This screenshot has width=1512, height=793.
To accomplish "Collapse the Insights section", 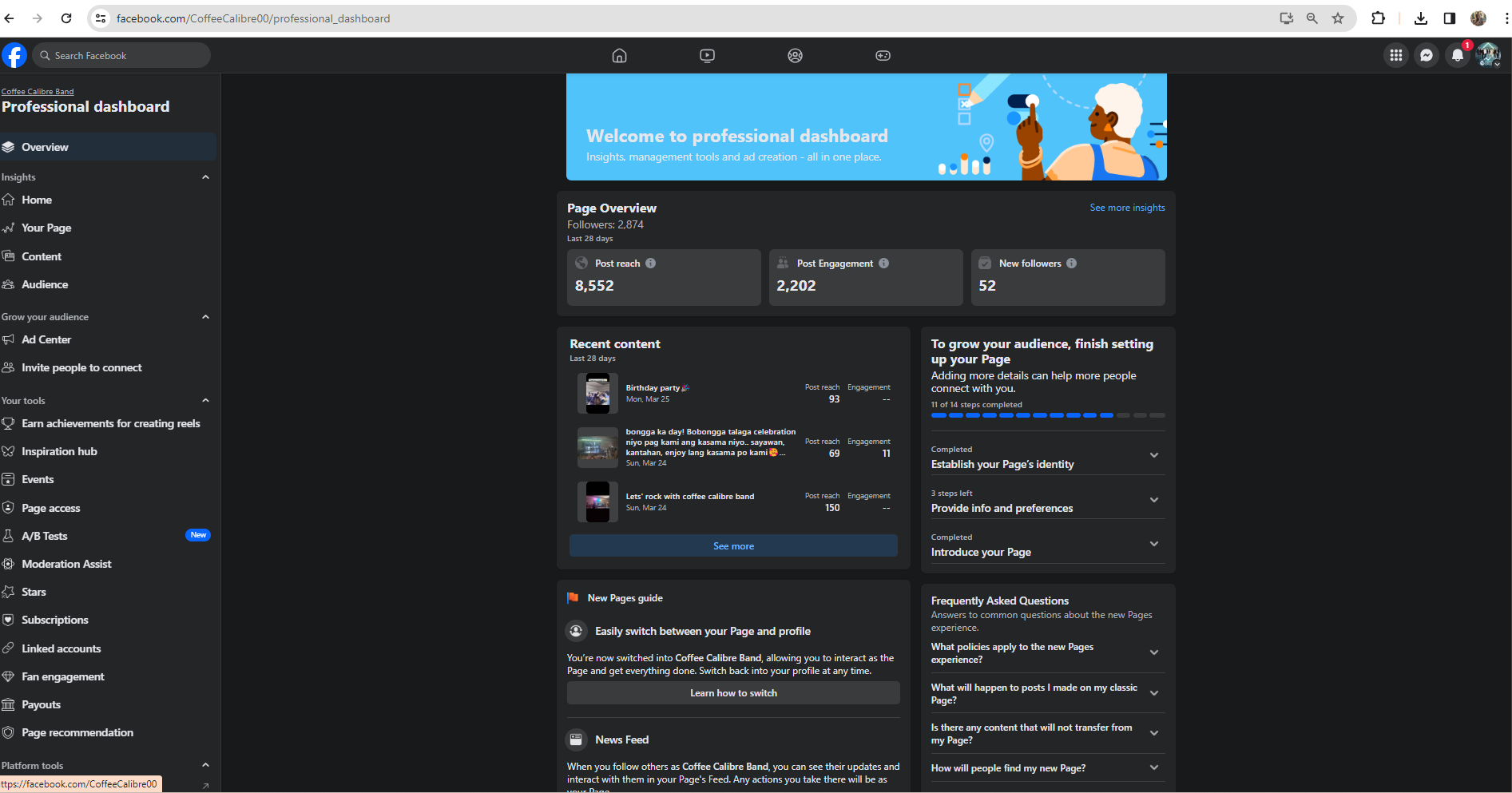I will [205, 177].
